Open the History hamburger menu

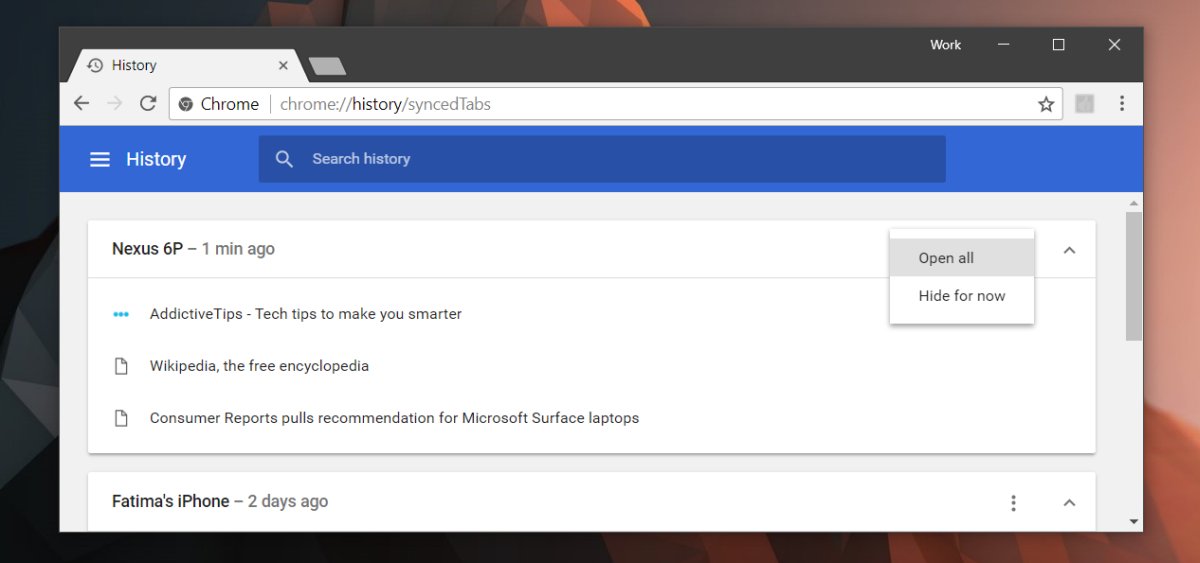point(100,159)
